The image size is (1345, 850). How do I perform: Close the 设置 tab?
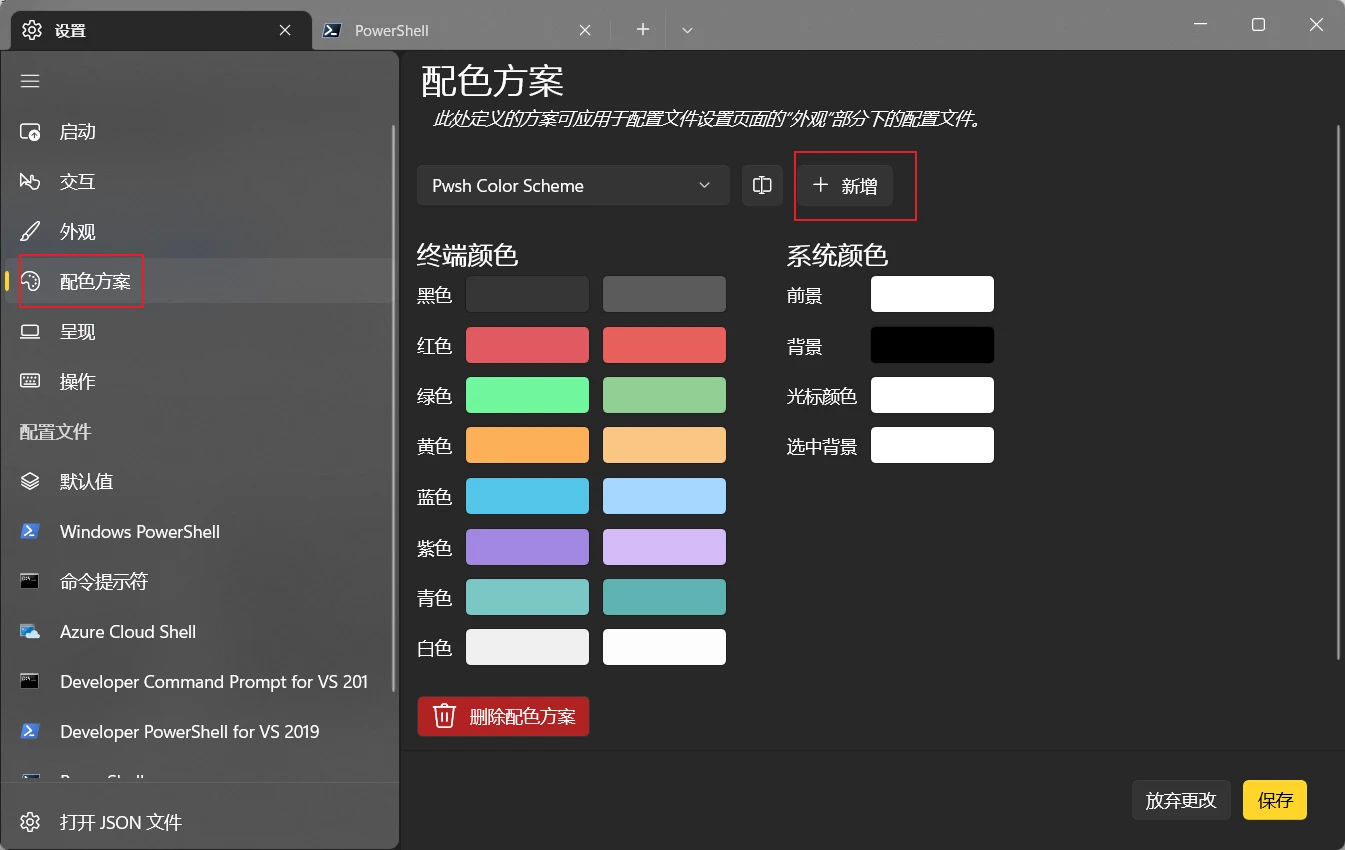pyautogui.click(x=285, y=30)
